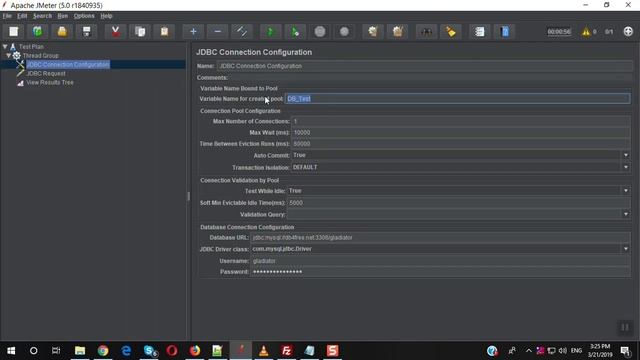Select Thread Group in the tree

click(40, 56)
